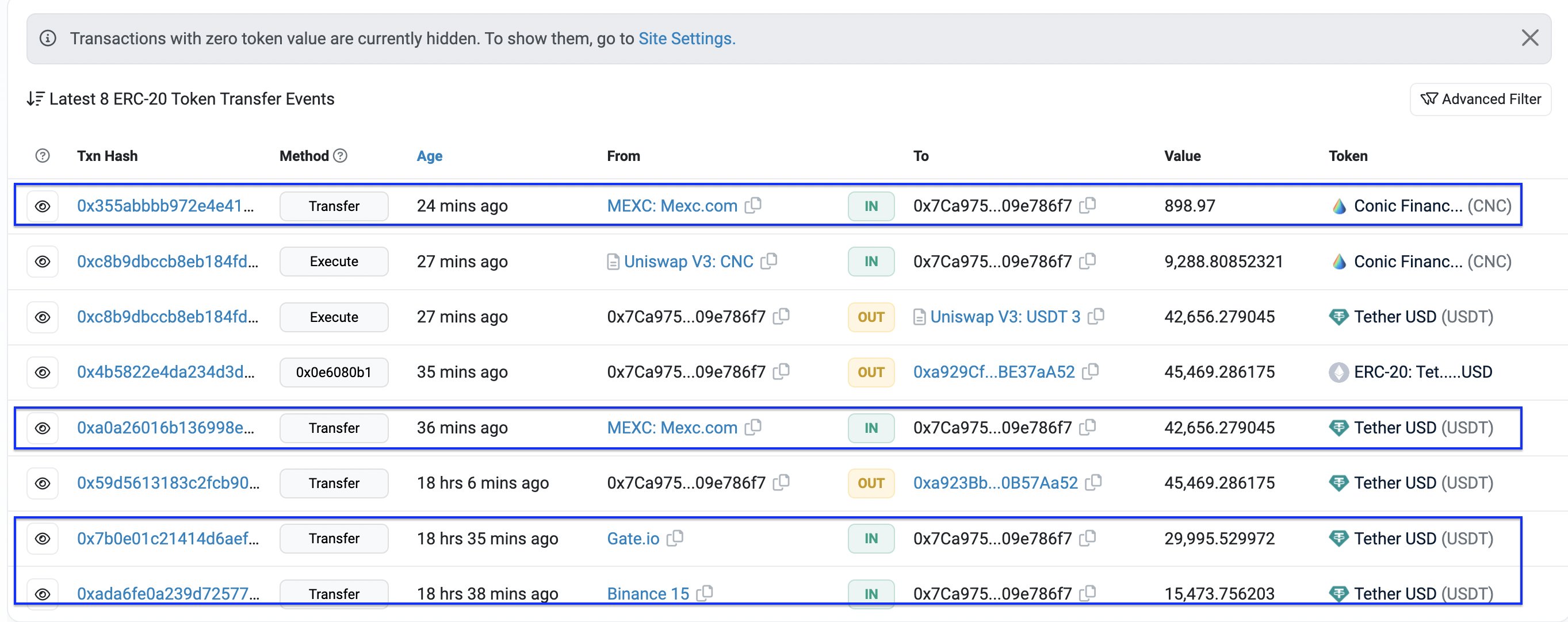This screenshot has width=1568, height=622.
Task: Sort transfers by clicking the Age column header
Action: [x=429, y=156]
